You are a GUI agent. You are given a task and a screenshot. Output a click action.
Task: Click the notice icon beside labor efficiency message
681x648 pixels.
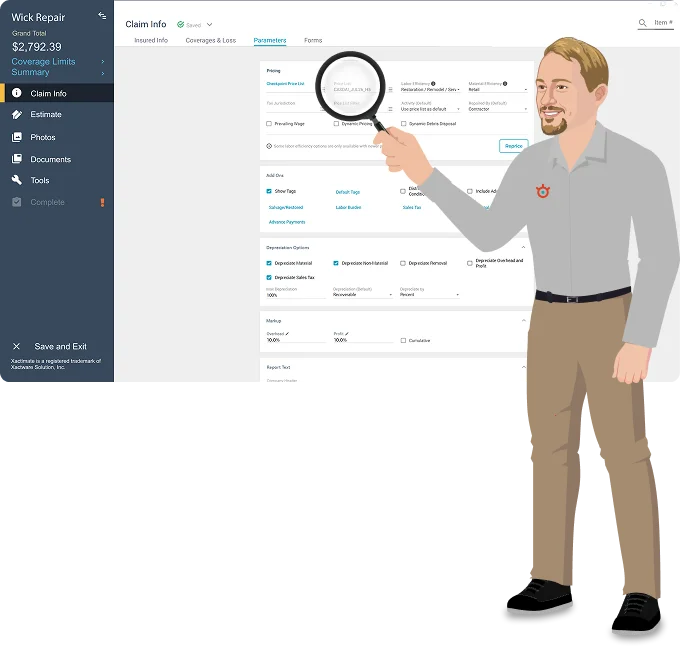click(x=269, y=146)
